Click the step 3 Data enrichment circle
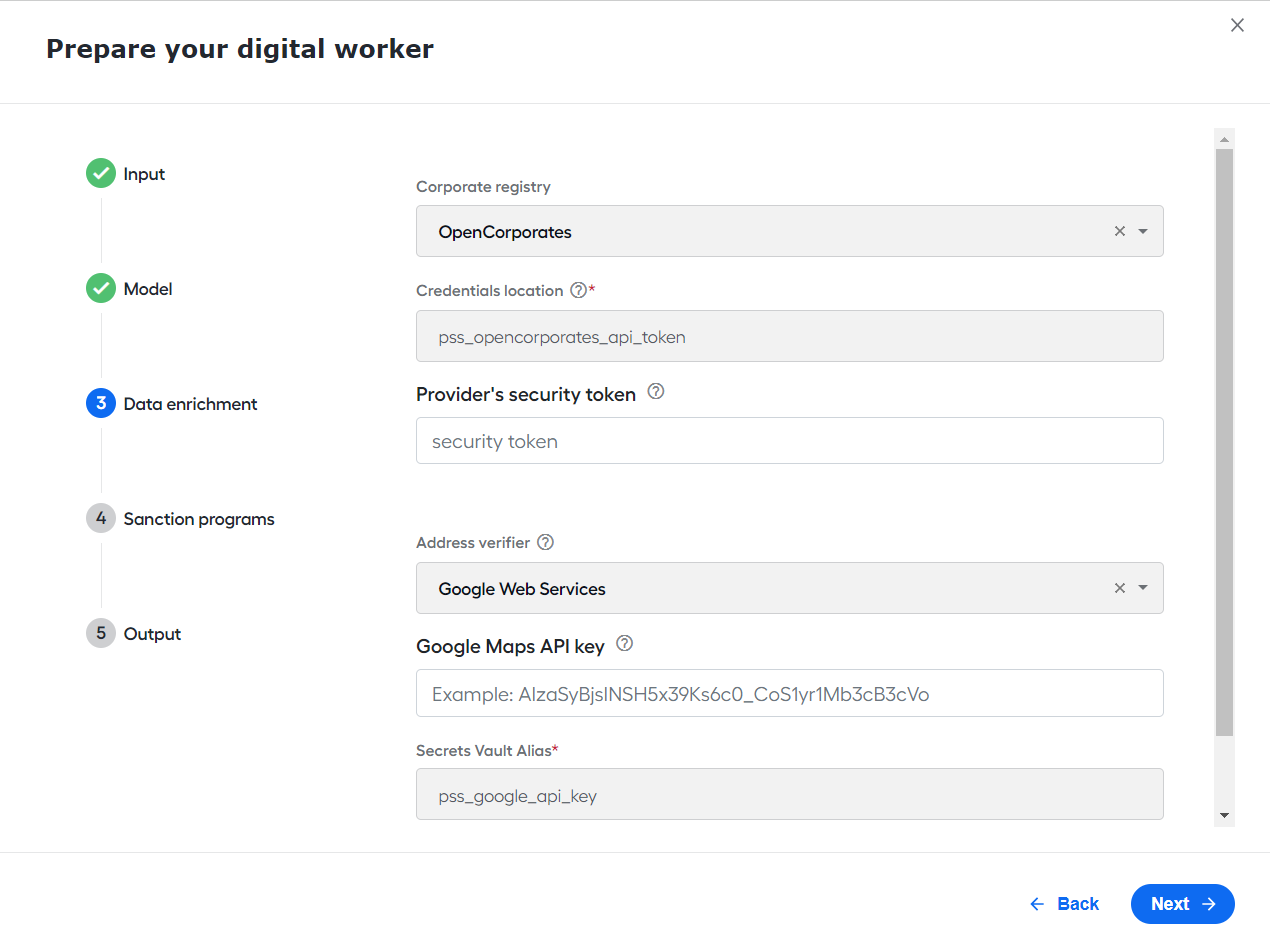Screen dimensions: 1270x932 point(101,404)
